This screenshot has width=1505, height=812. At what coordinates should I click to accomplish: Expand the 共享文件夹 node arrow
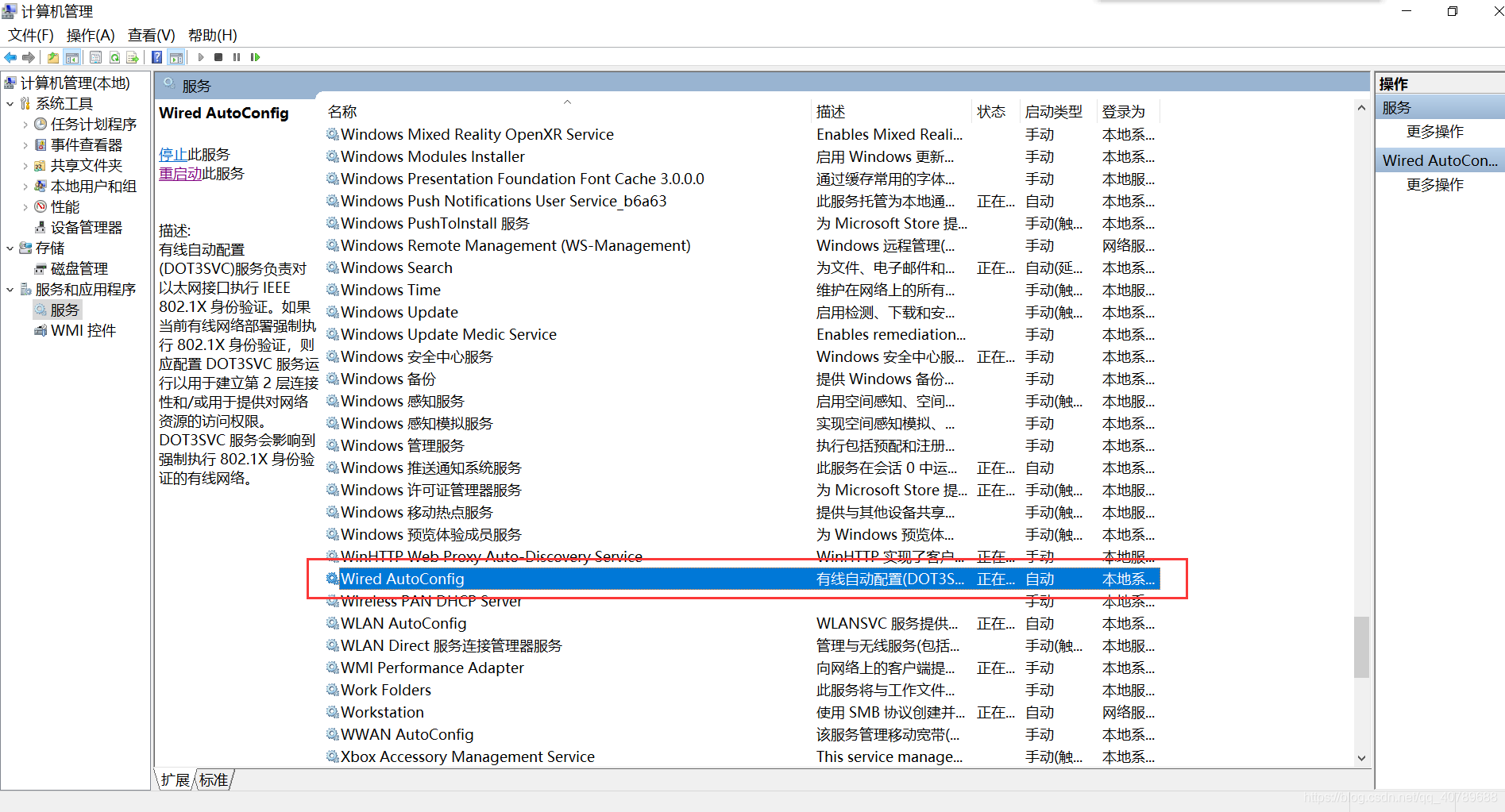(x=25, y=165)
